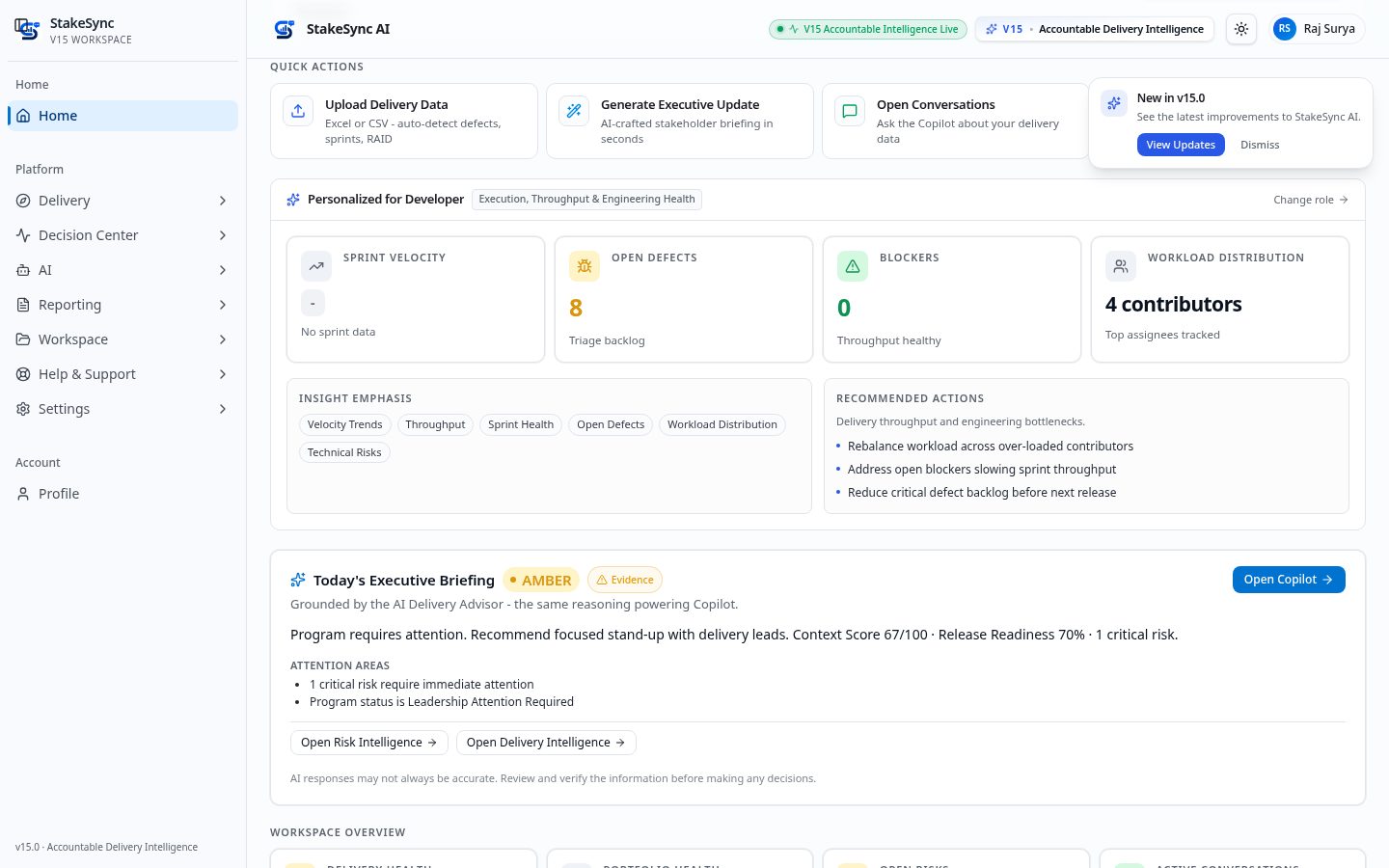Click Open Delivery Intelligence button
This screenshot has height=868, width=1389.
546,743
